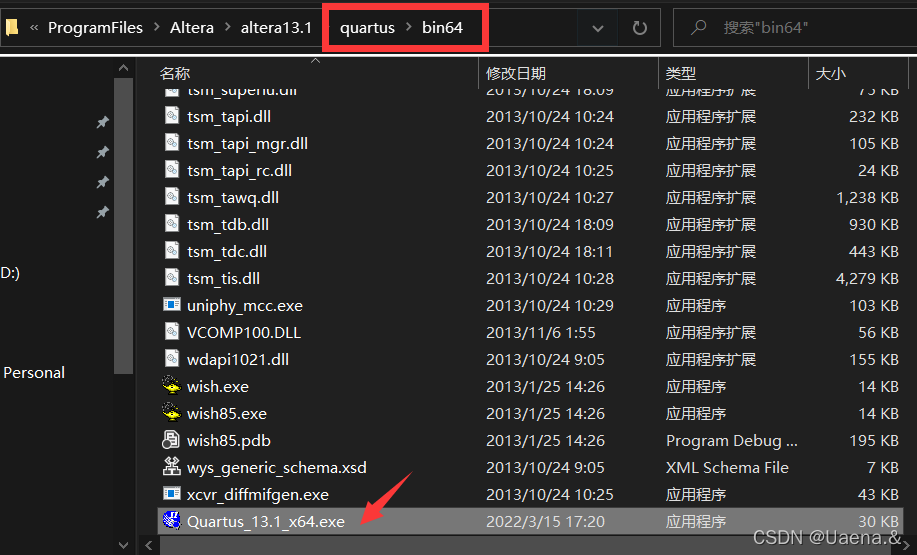Image resolution: width=917 pixels, height=555 pixels.
Task: Click the third quick access pin icon
Action: [x=103, y=182]
